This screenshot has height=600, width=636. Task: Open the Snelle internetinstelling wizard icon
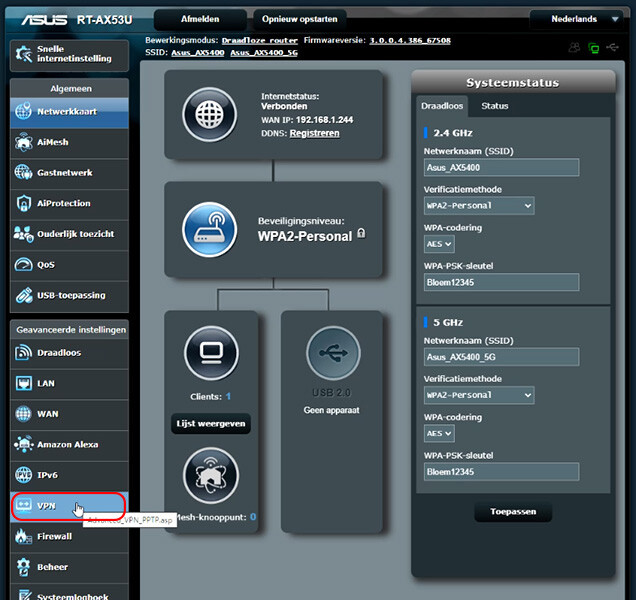point(24,54)
